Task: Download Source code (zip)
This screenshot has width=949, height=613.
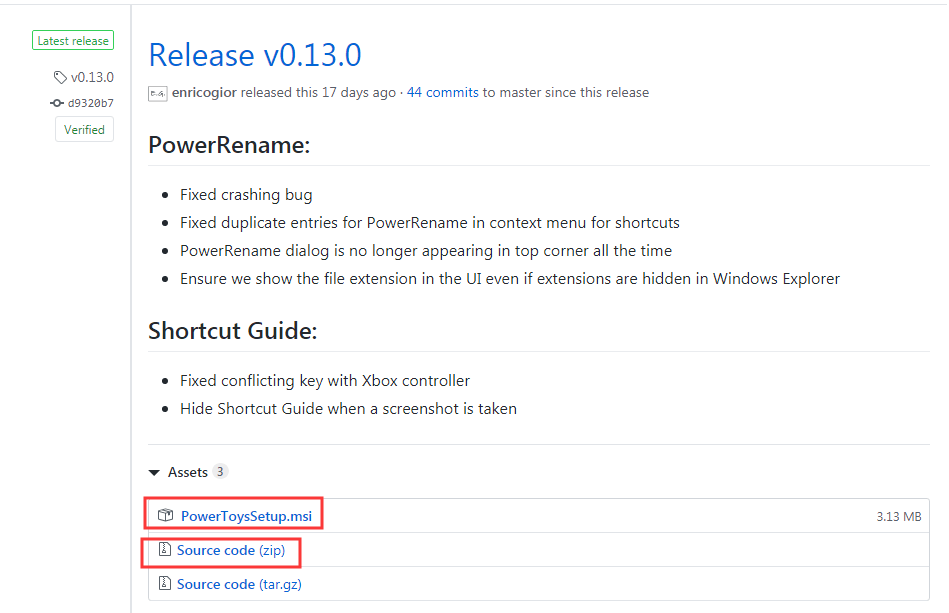Action: [231, 550]
